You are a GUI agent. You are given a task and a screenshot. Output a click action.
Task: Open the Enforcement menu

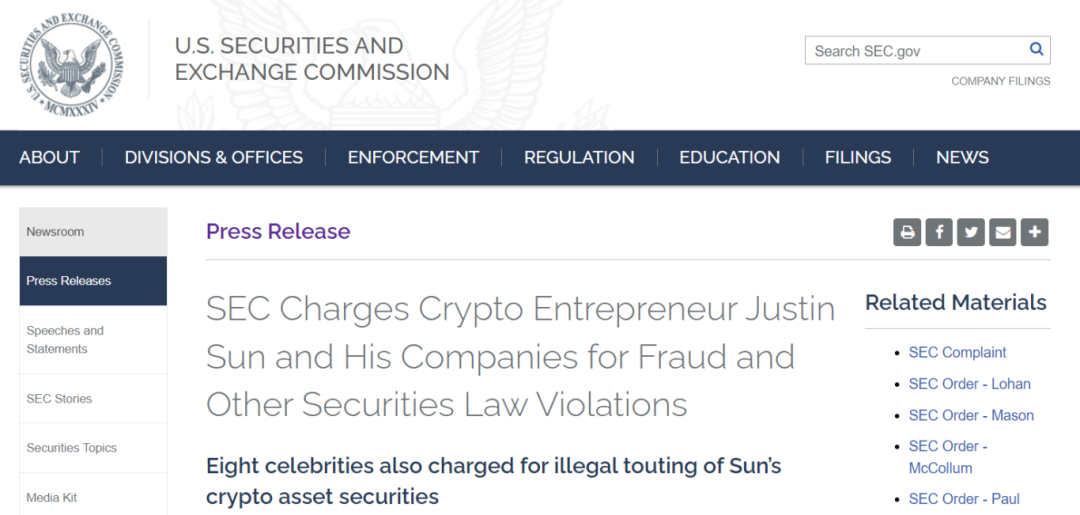coord(413,158)
